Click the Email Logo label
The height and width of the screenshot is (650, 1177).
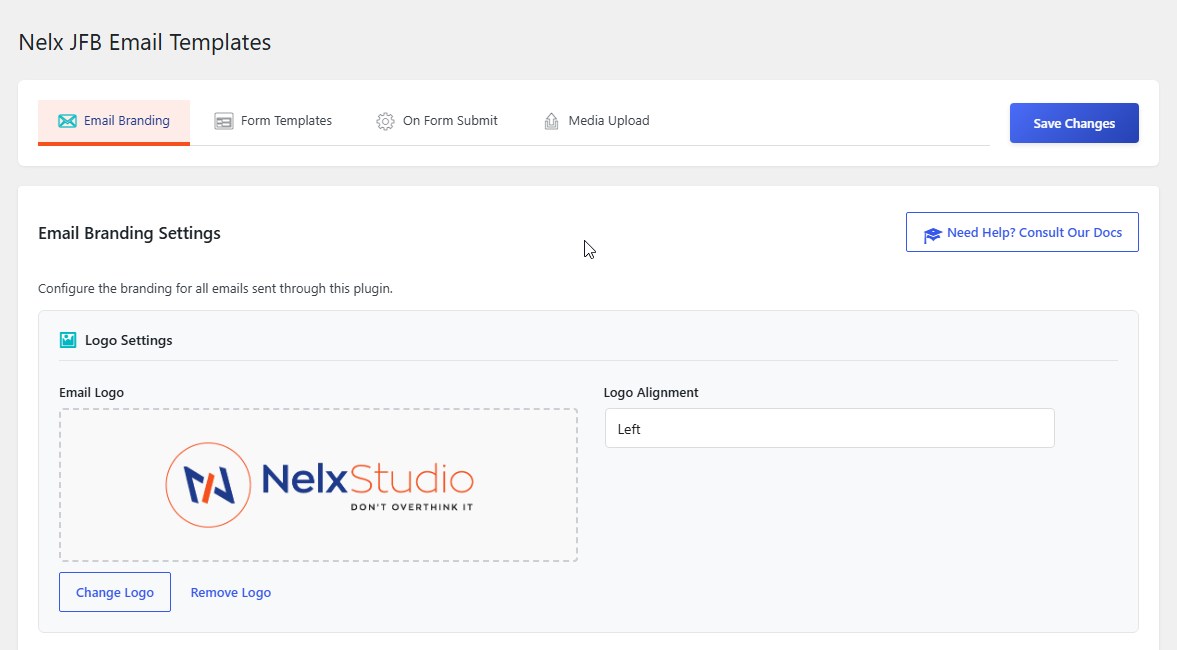click(92, 393)
